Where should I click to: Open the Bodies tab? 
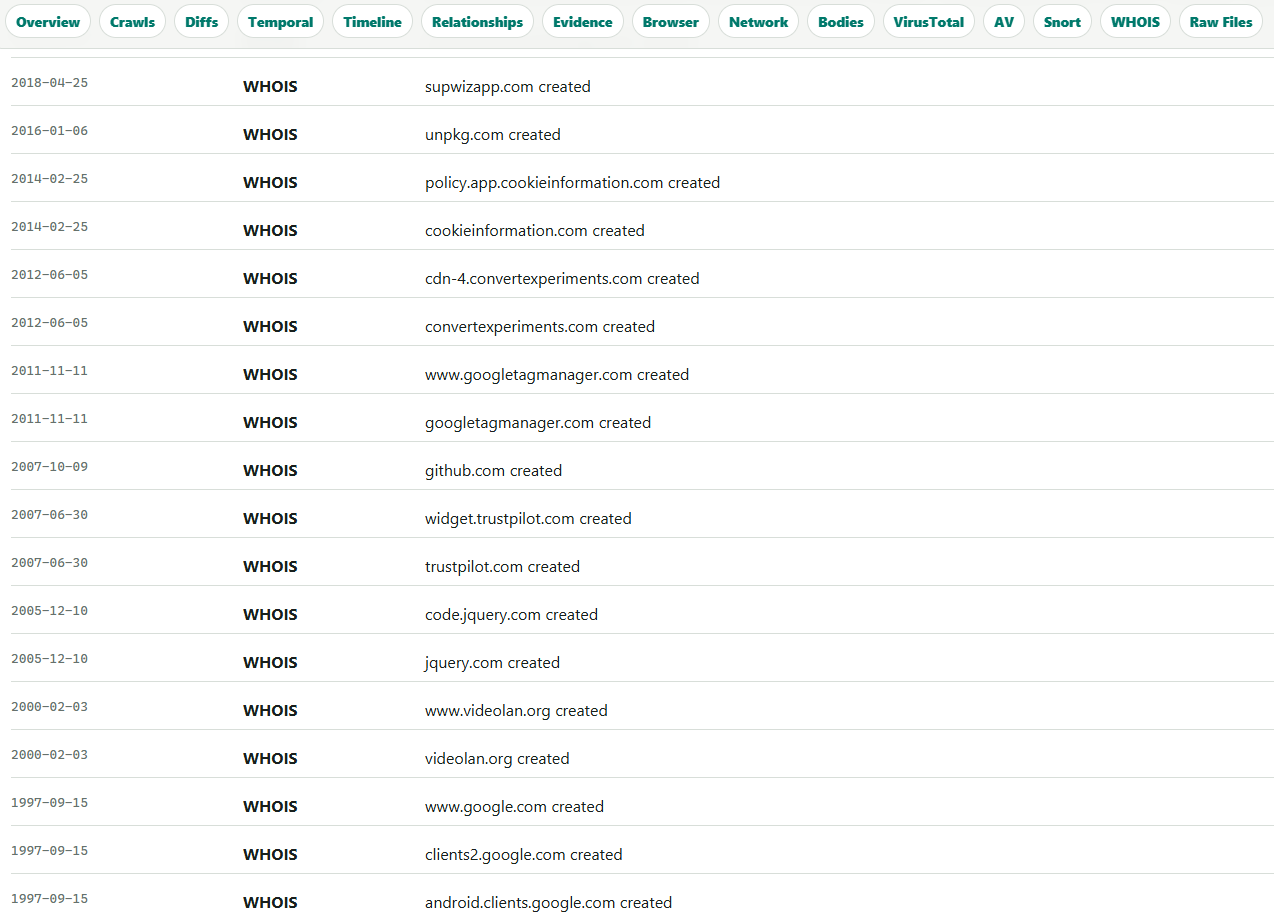pyautogui.click(x=841, y=22)
